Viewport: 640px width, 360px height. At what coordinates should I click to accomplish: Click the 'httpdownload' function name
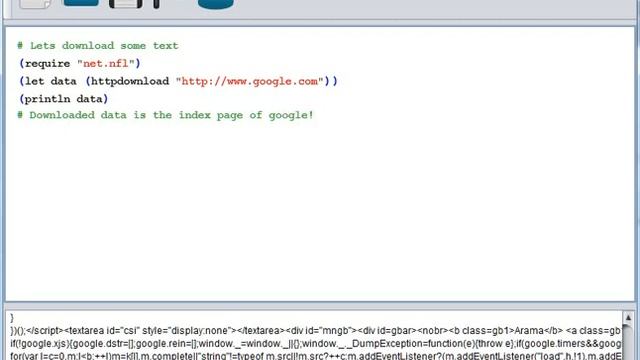(x=130, y=81)
